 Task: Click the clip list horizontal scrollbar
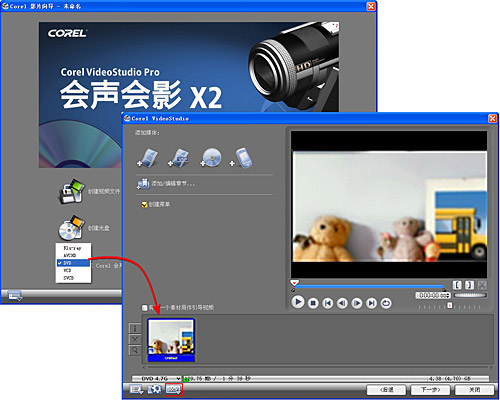click(318, 367)
